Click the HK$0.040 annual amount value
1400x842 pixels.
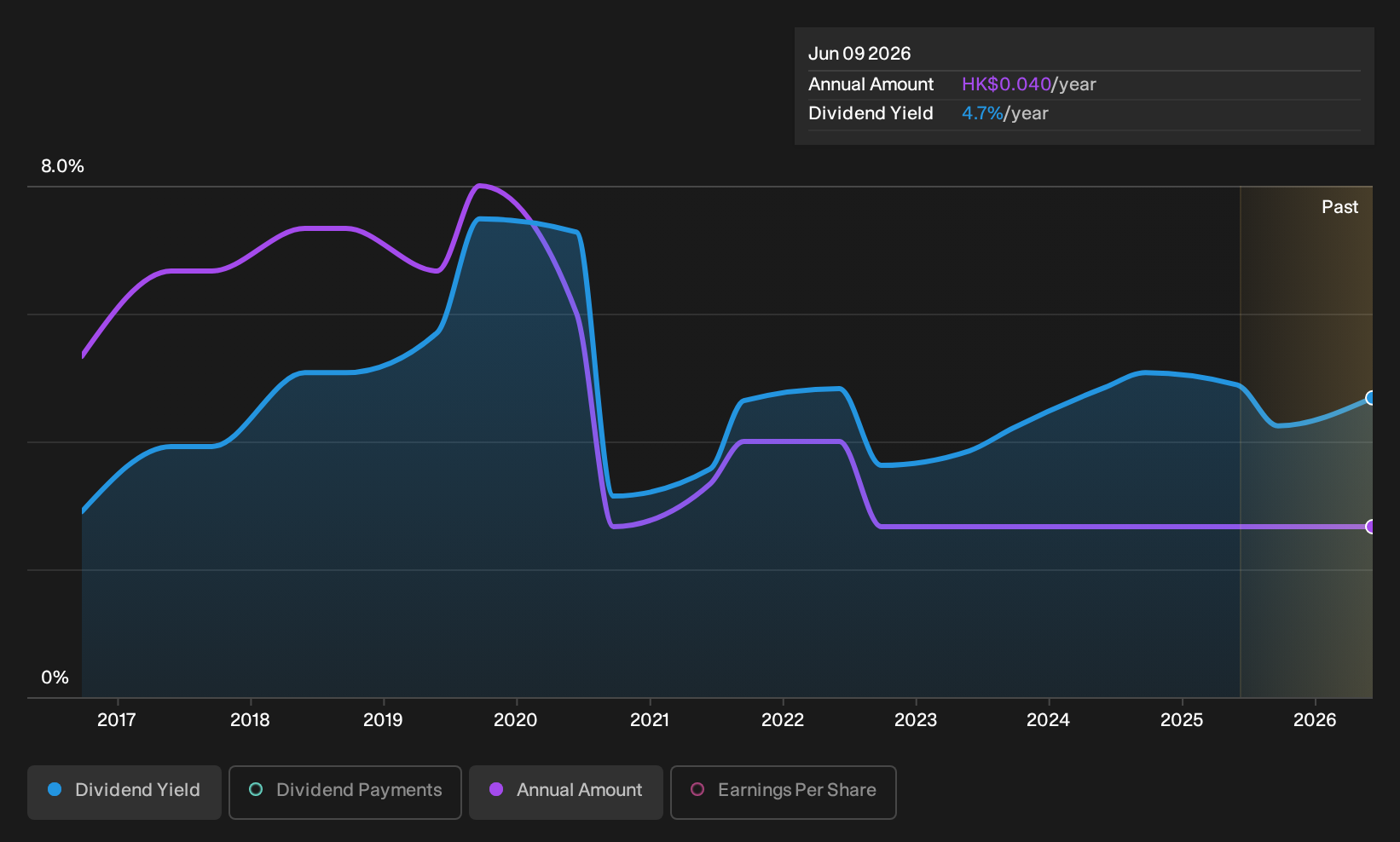(1006, 84)
